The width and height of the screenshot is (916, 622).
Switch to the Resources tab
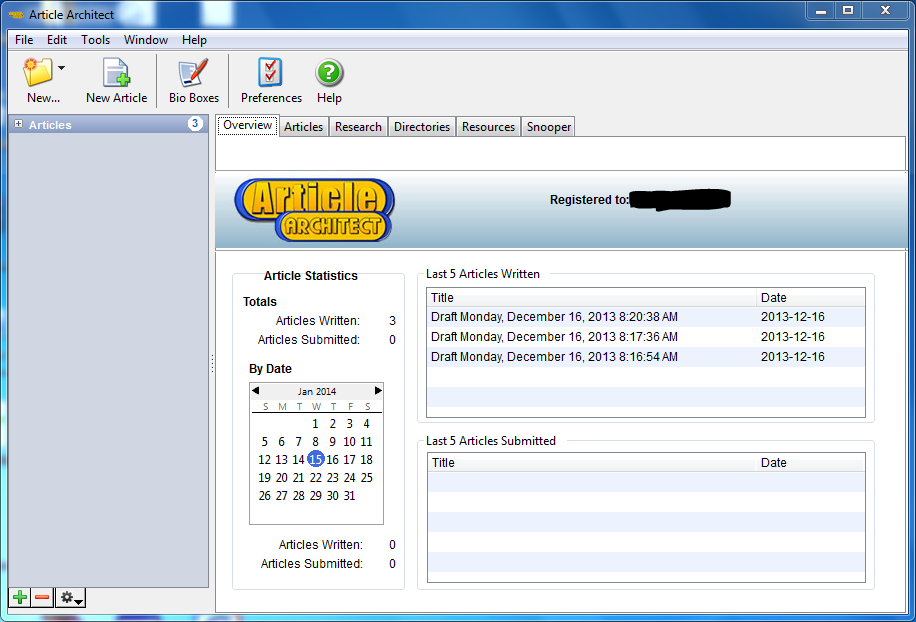pos(488,127)
